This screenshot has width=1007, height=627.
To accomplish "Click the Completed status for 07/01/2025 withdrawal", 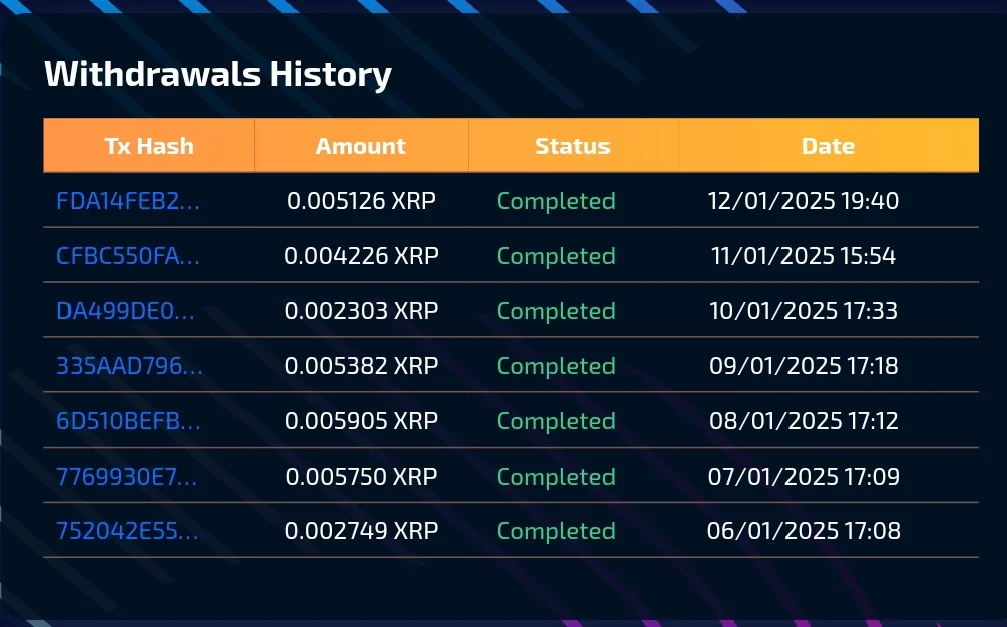I will pyautogui.click(x=556, y=477).
